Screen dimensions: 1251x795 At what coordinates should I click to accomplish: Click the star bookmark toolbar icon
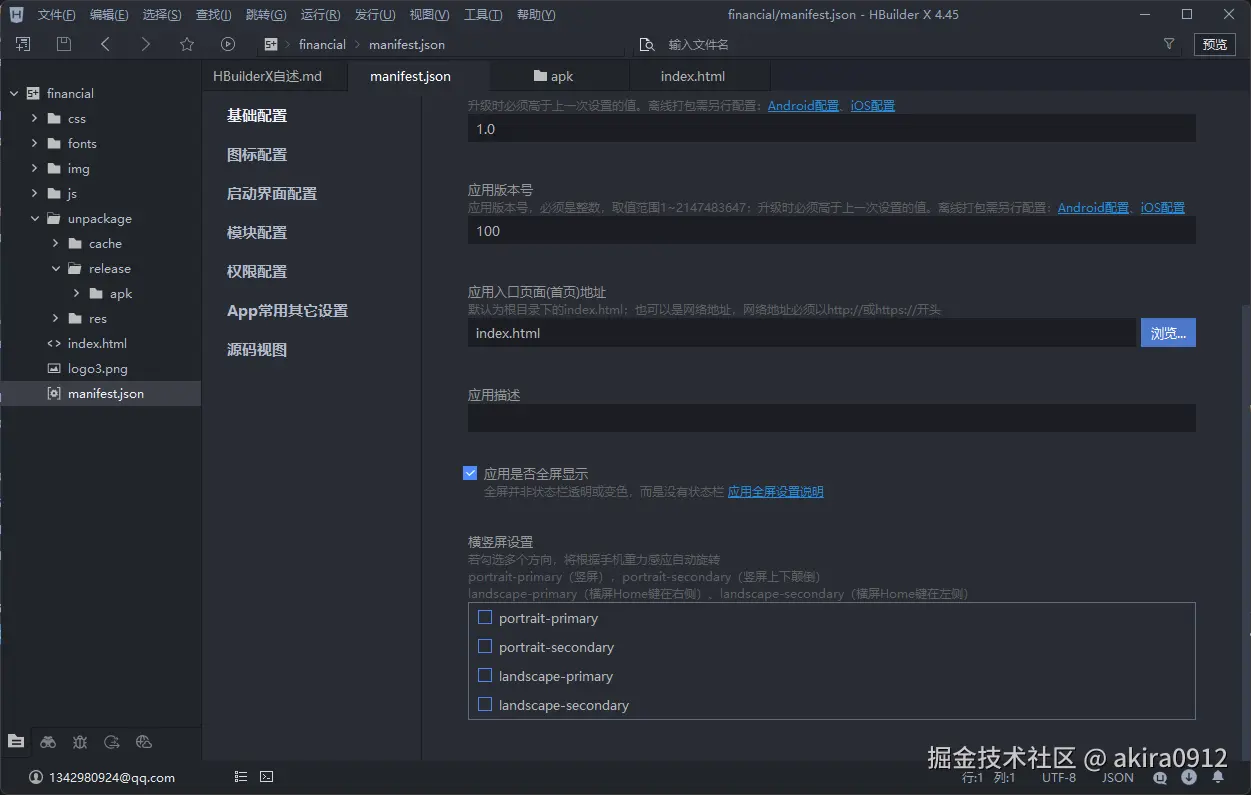[187, 44]
